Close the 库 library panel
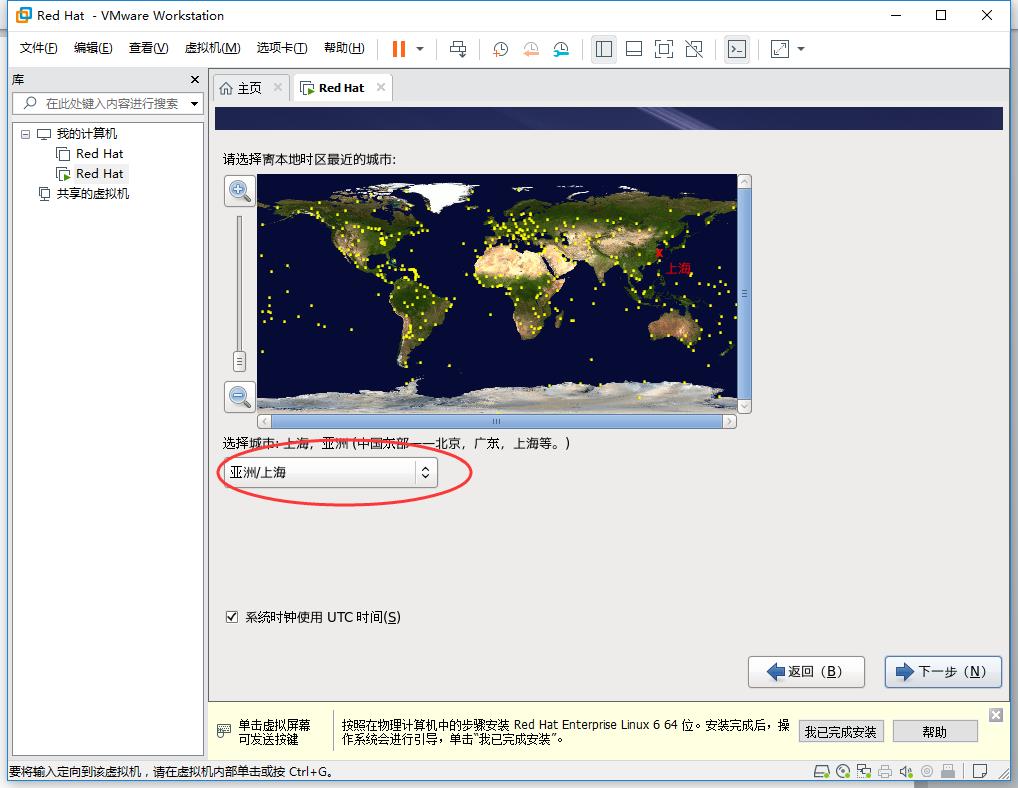 195,79
